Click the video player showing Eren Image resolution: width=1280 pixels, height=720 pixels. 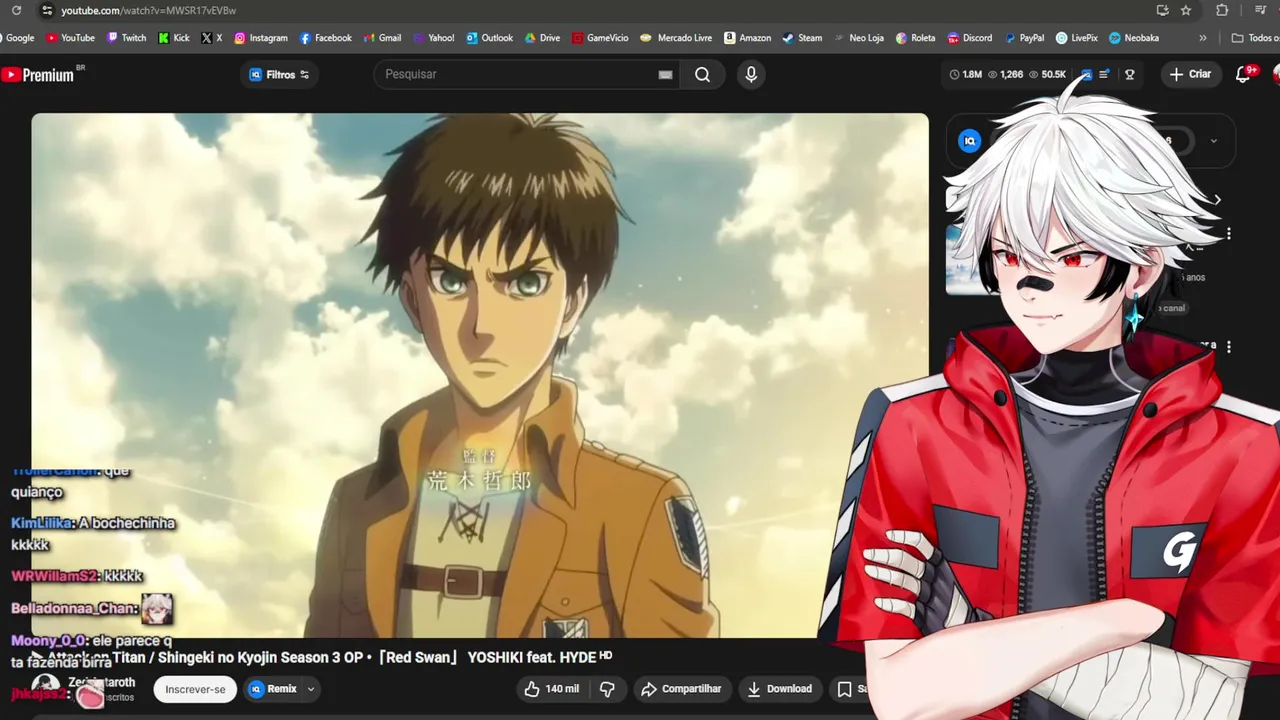click(480, 375)
